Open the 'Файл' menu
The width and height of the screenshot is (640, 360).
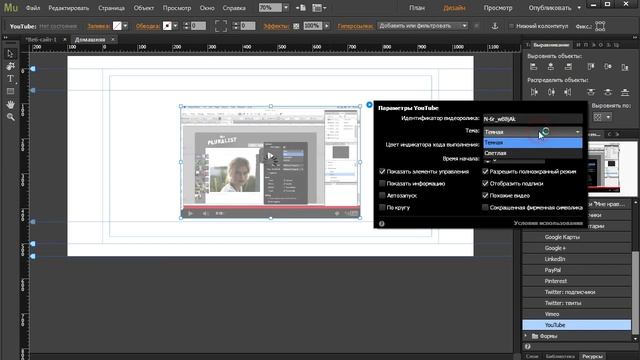pos(33,8)
